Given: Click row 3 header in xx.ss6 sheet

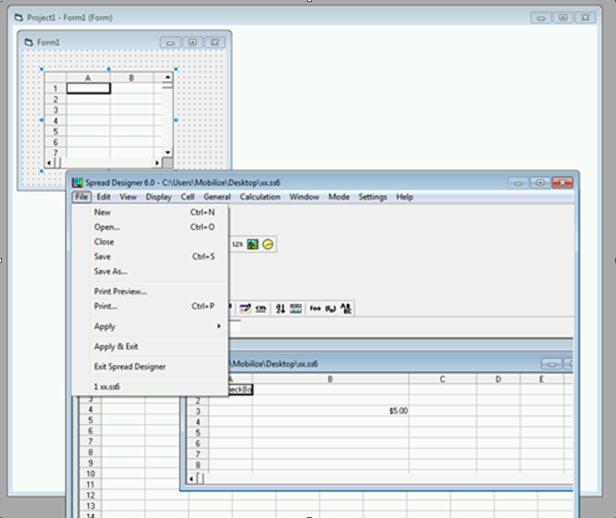Looking at the screenshot, I should tap(198, 411).
